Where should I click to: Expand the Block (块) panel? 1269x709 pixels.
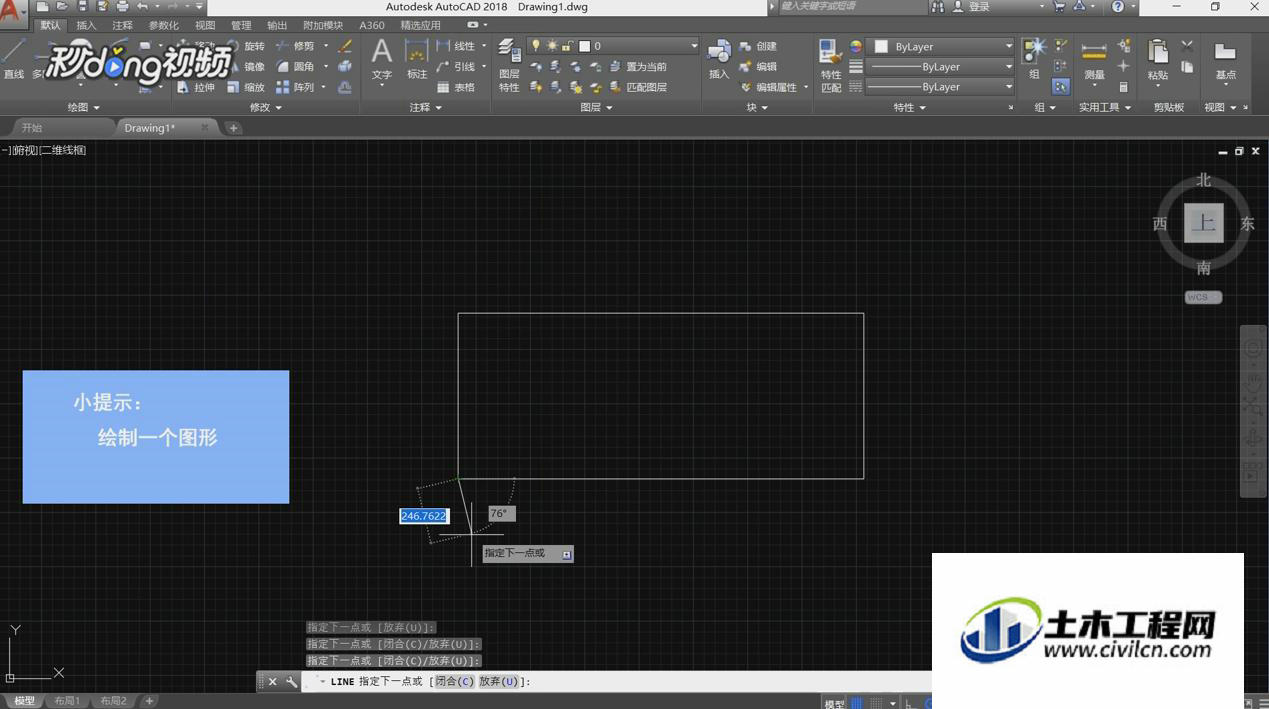tap(757, 107)
